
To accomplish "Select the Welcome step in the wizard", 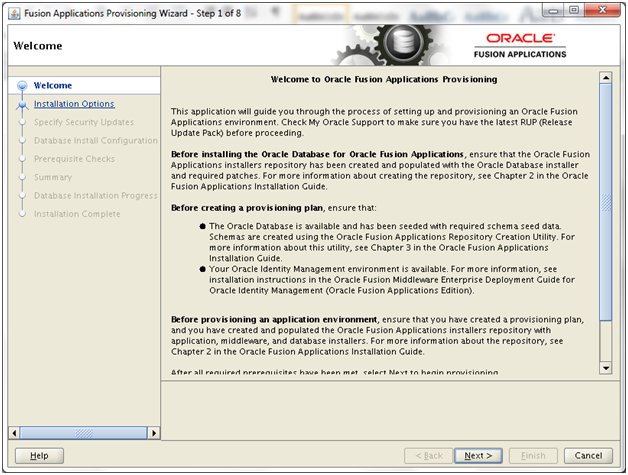I will [x=52, y=86].
